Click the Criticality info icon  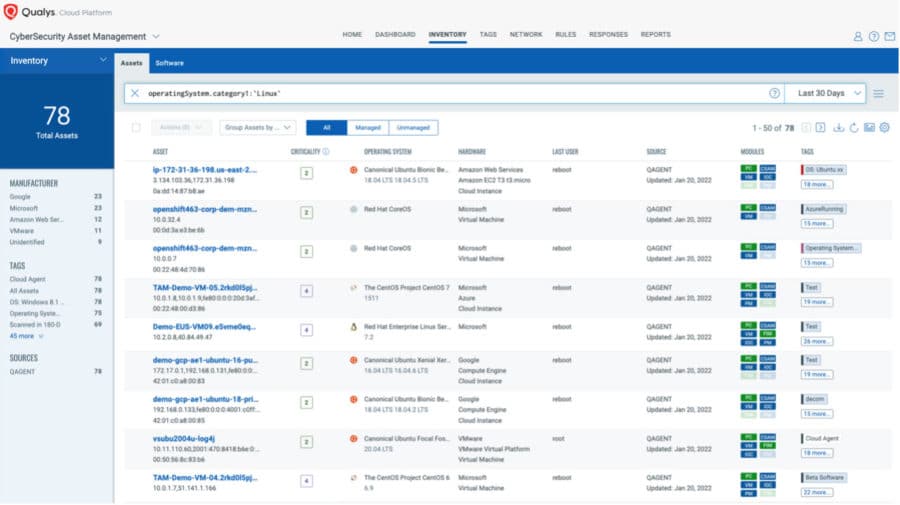click(x=326, y=152)
